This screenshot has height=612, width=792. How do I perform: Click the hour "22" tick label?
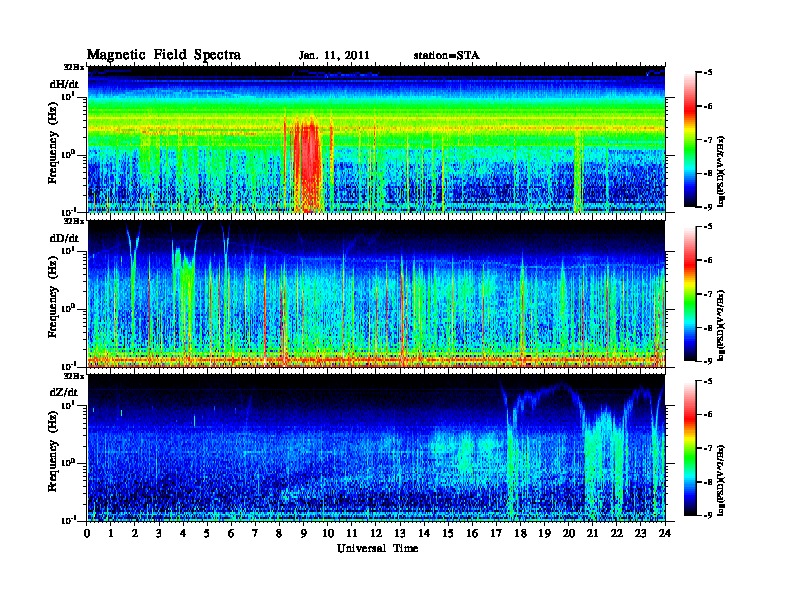coord(617,533)
